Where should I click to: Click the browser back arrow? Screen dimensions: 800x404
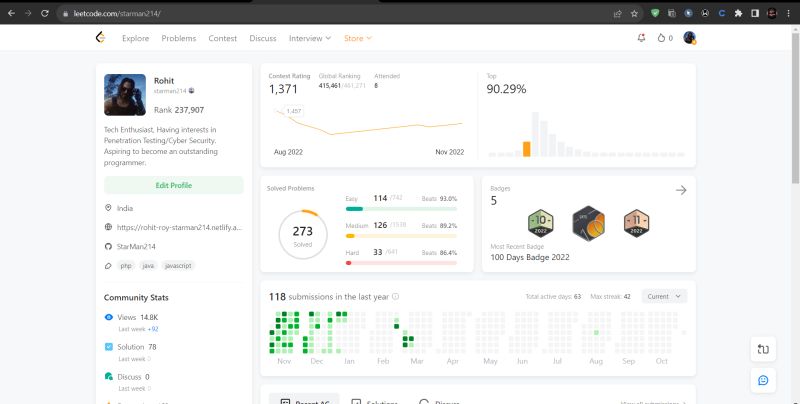(11, 13)
